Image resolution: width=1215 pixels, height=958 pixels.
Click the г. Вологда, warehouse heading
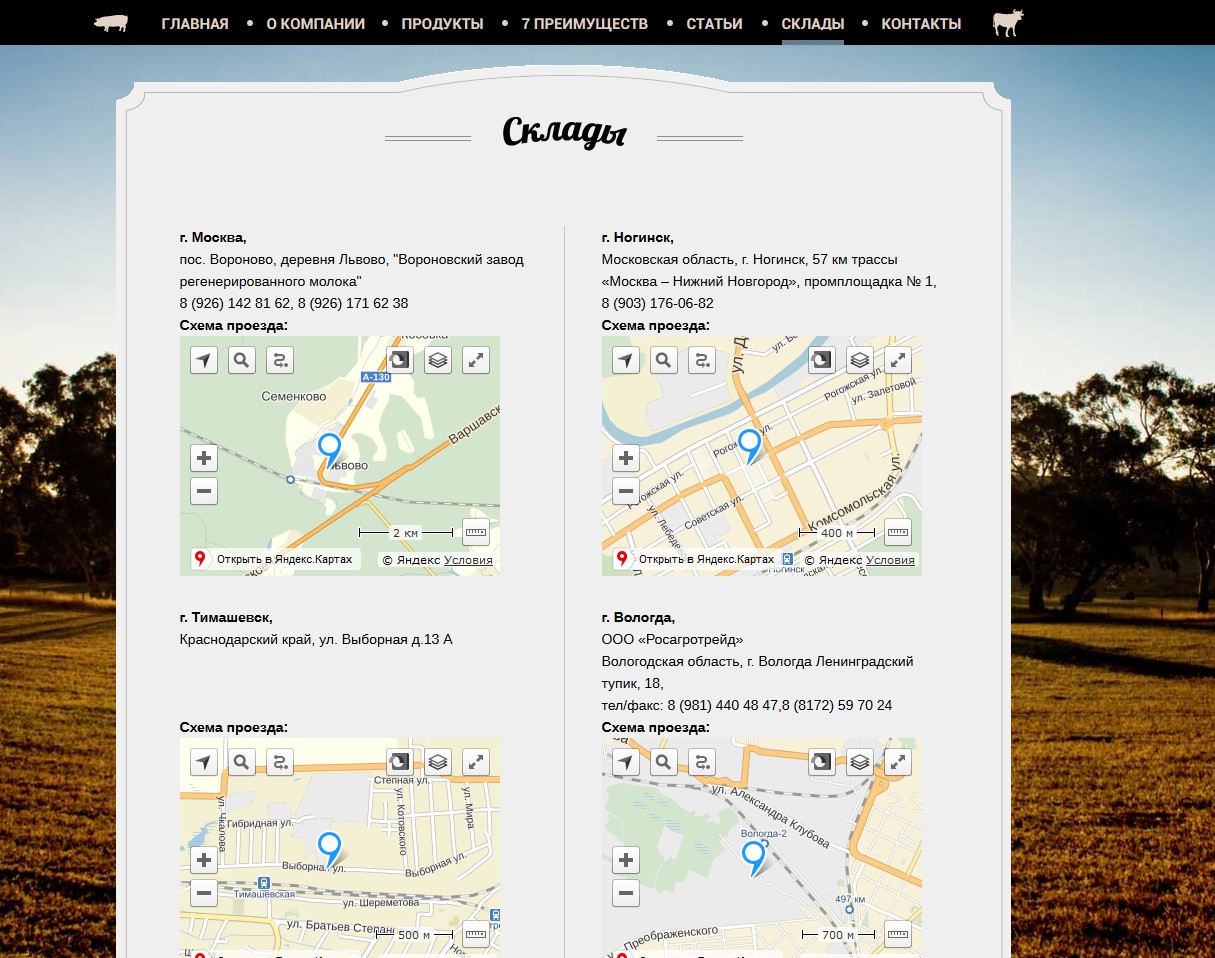(638, 617)
